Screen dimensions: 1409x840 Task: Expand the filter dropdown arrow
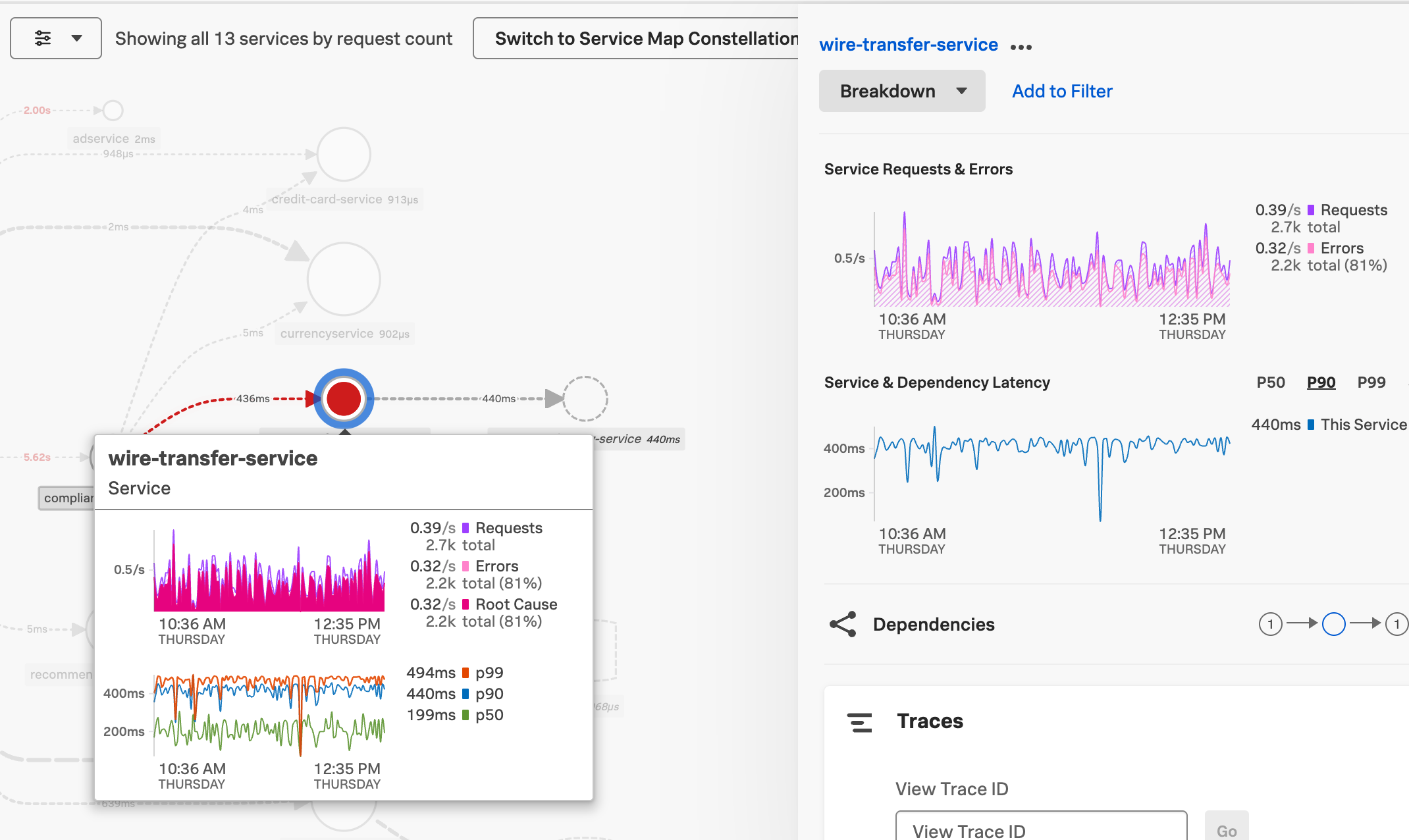click(77, 38)
